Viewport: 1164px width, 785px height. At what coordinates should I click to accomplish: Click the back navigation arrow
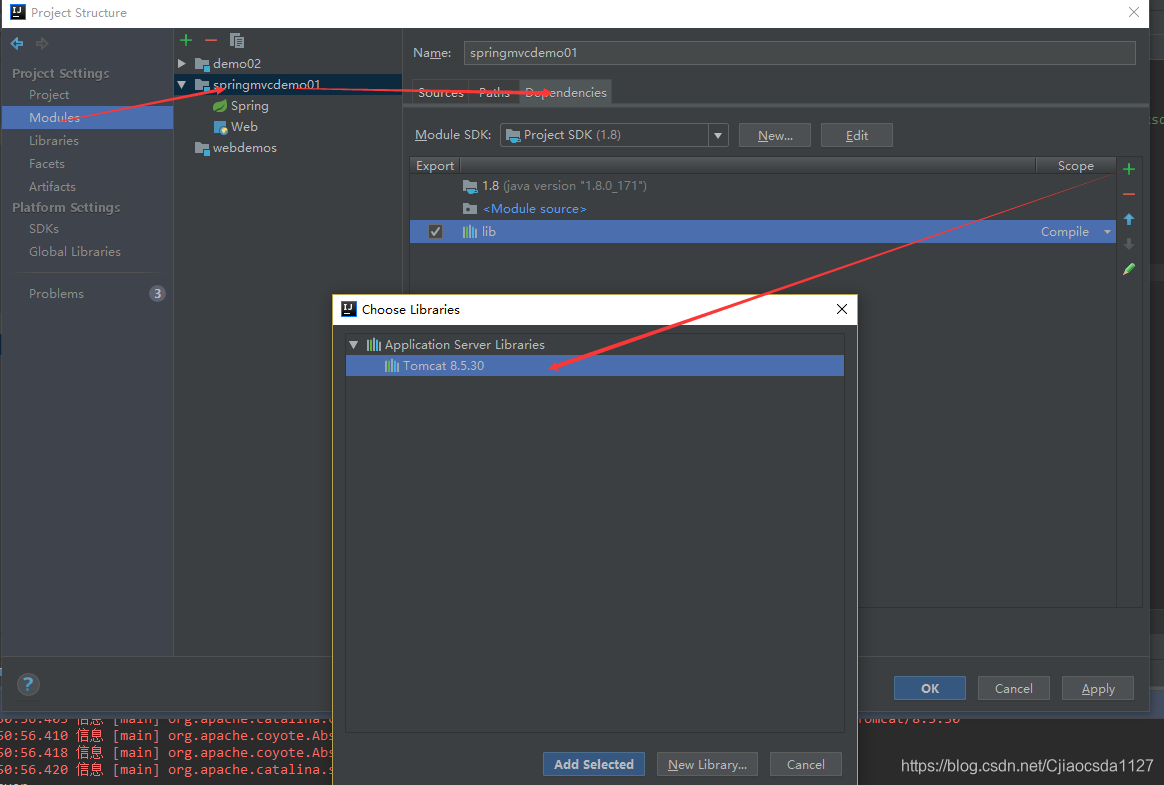[16, 44]
